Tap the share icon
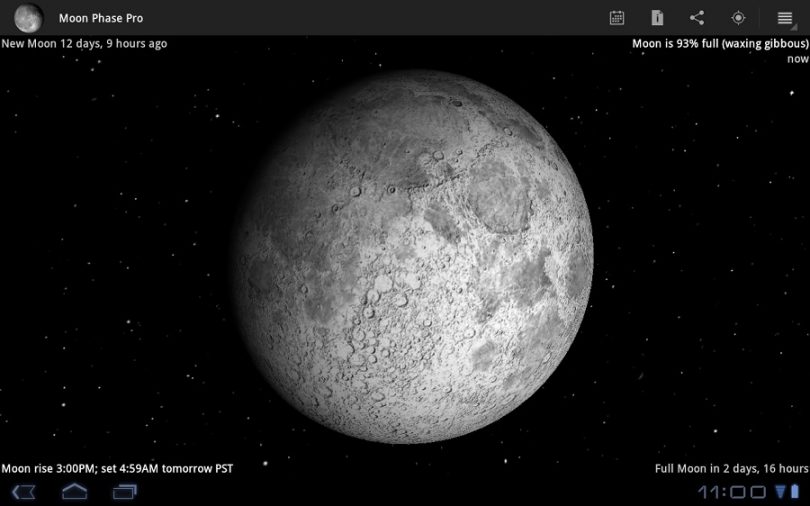The image size is (810, 506). coord(697,18)
